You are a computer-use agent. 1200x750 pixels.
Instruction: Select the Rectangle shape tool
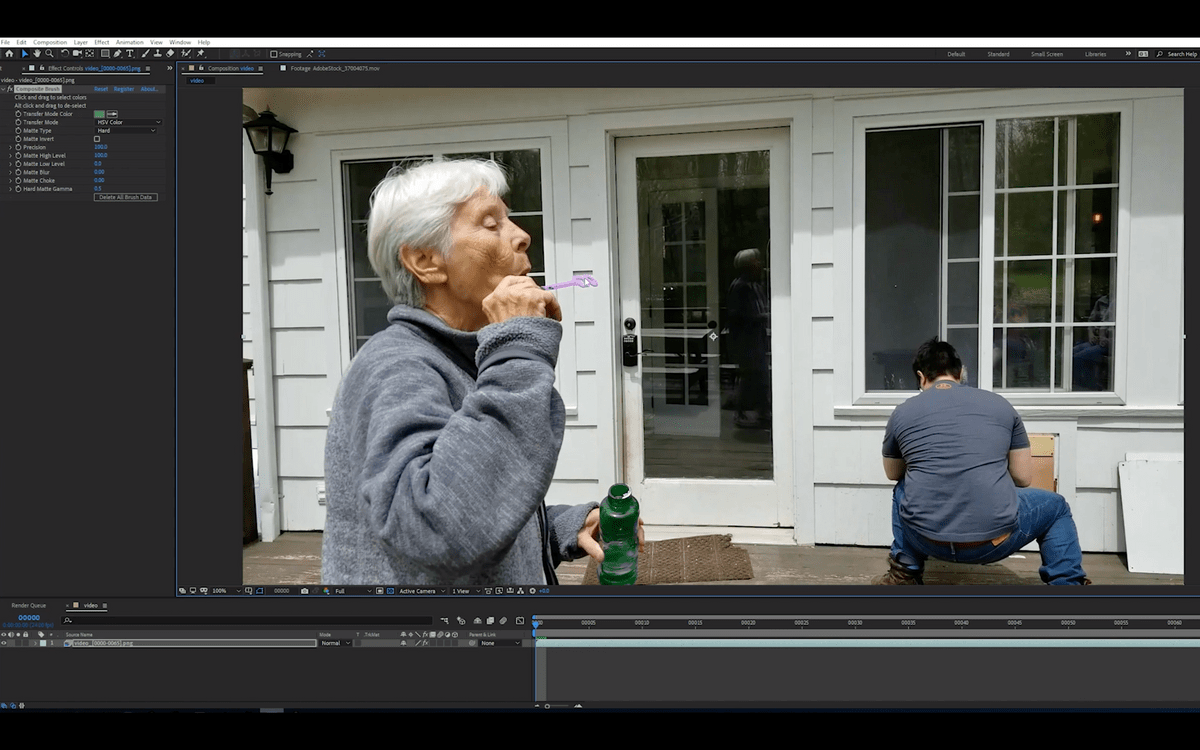[105, 54]
